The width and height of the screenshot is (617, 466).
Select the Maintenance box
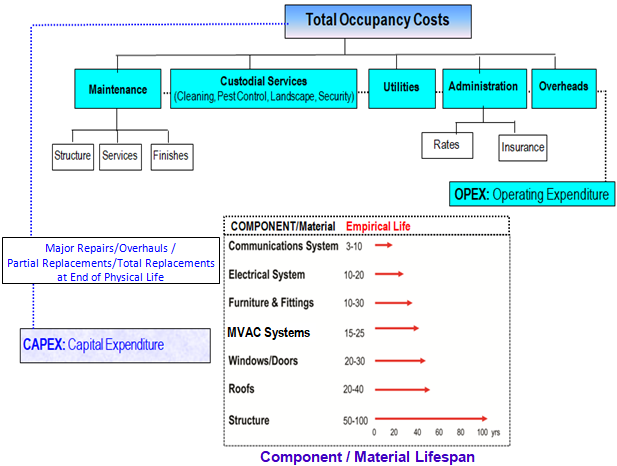pos(117,89)
